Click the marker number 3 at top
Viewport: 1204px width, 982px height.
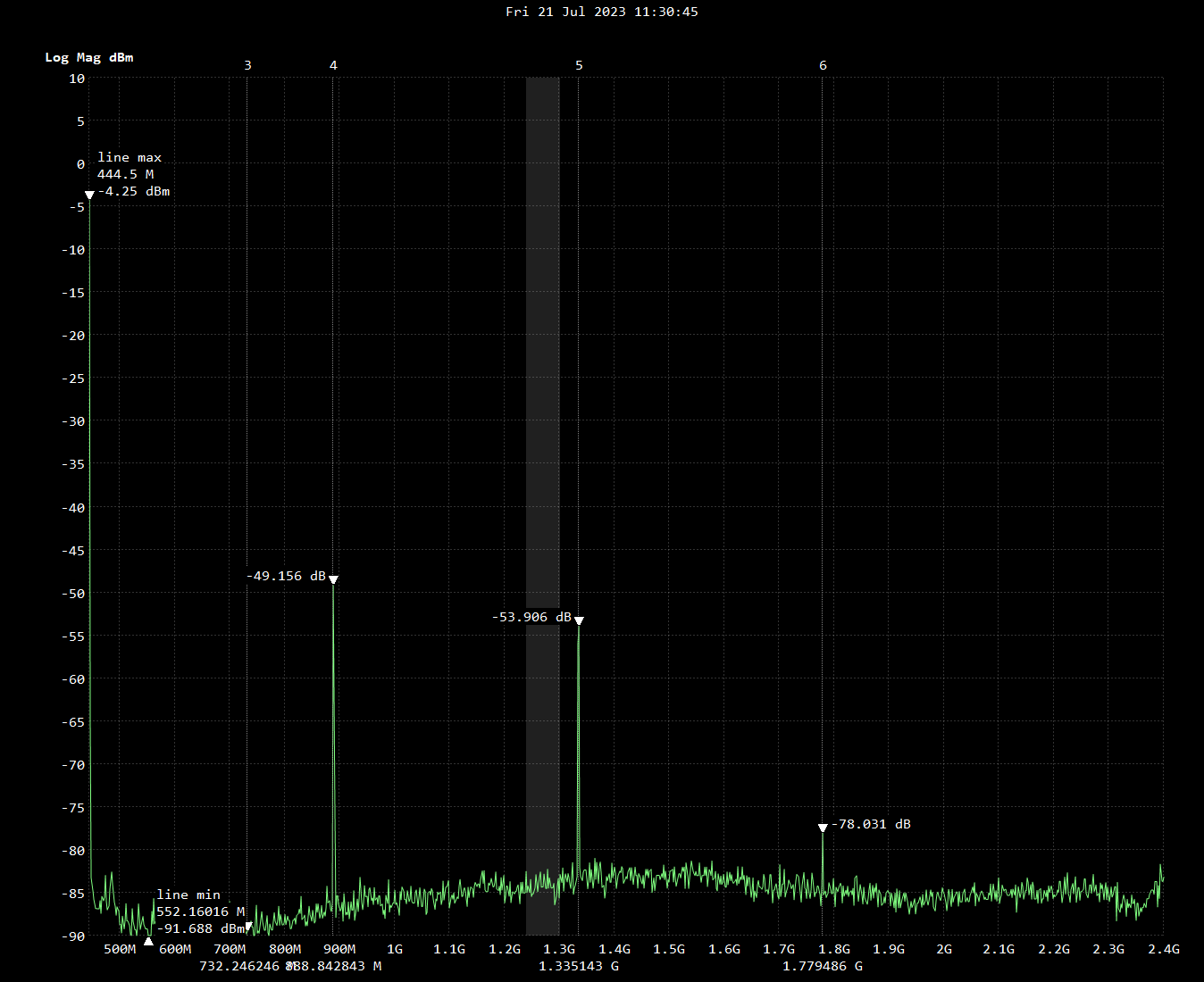pos(247,65)
